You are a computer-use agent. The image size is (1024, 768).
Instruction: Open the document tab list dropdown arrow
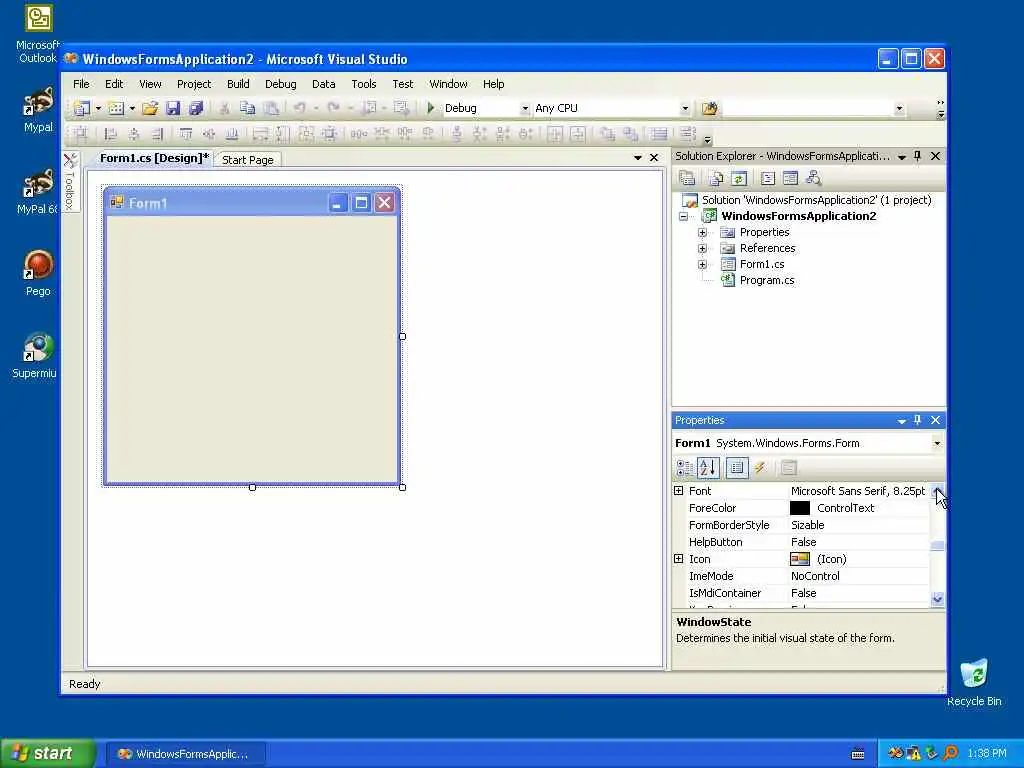click(x=637, y=157)
